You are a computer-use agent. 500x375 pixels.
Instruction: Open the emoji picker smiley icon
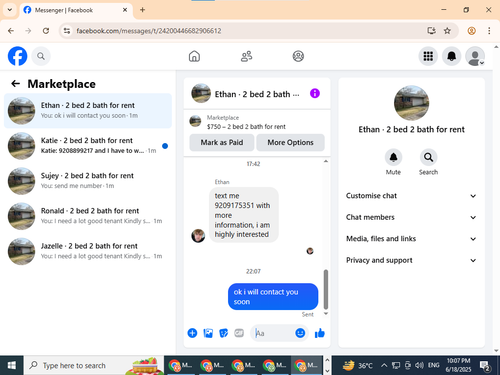pos(300,333)
